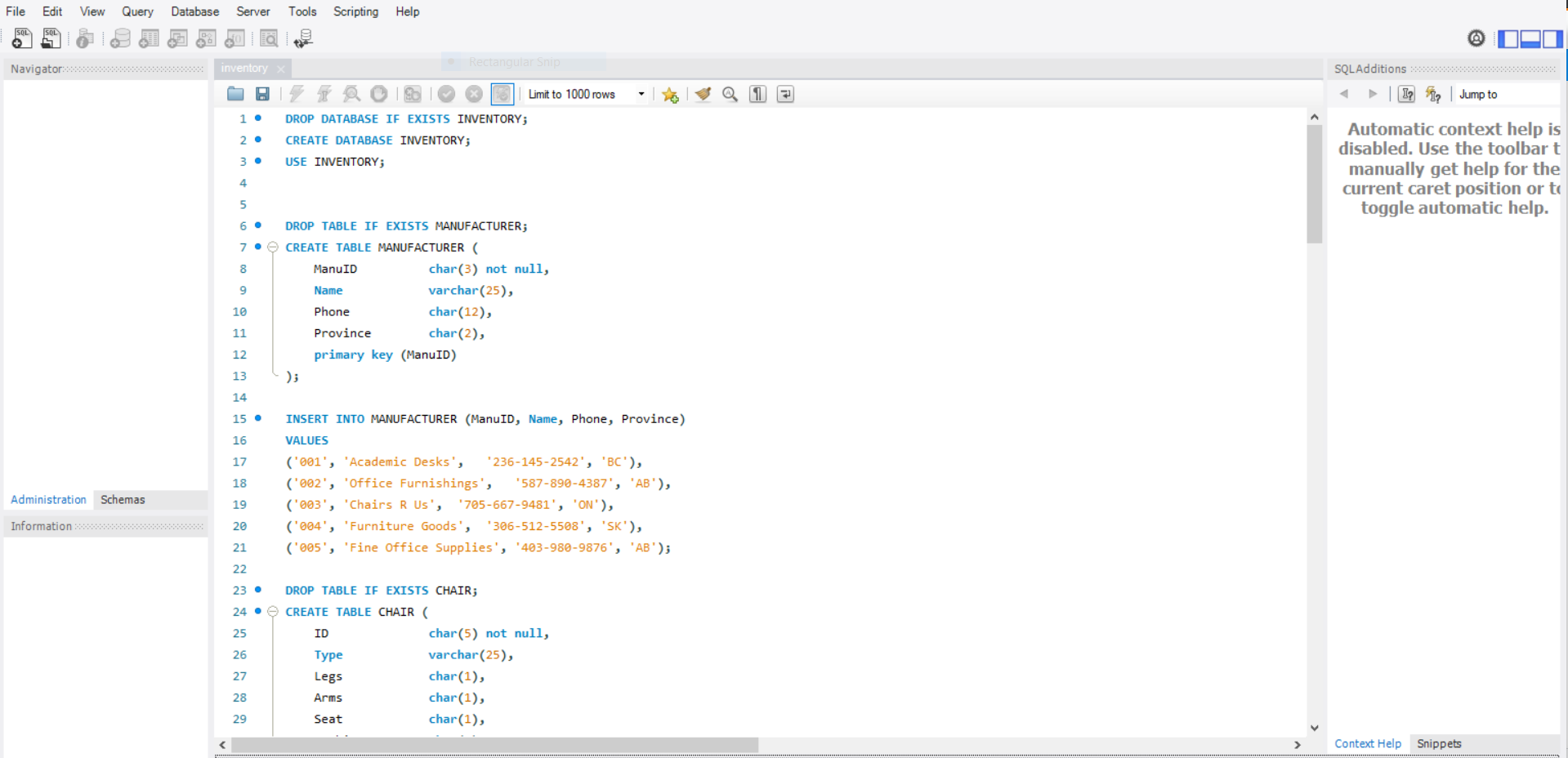Run EXPLAIN on statement under cursor
The height and width of the screenshot is (758, 1568).
(351, 94)
